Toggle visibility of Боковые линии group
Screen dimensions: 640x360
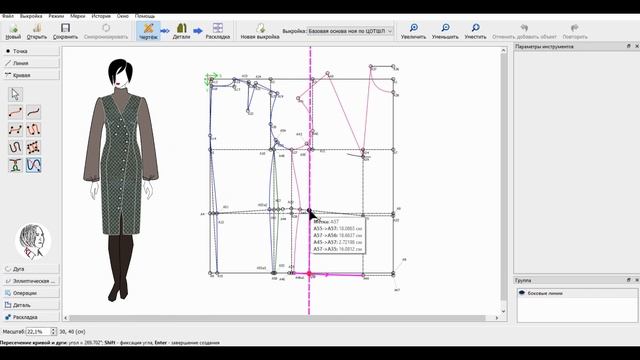click(522, 293)
